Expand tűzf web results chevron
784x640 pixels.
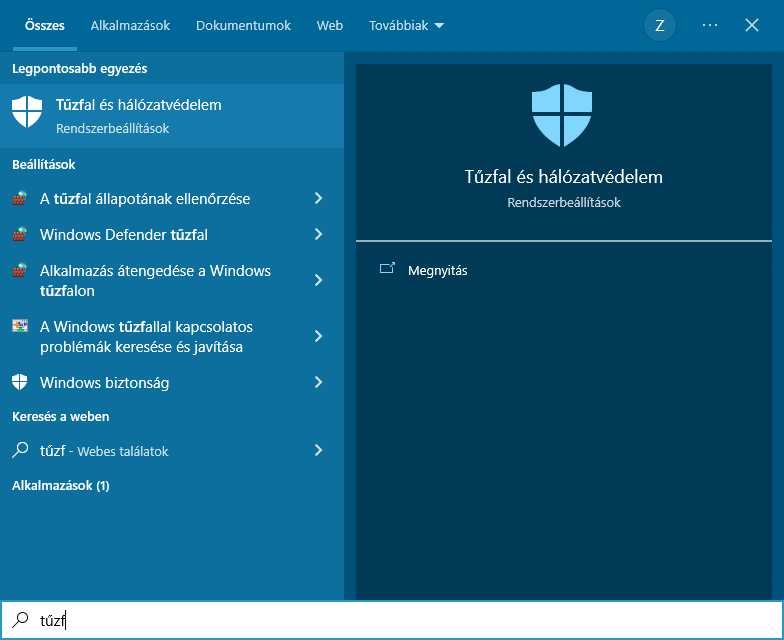(x=318, y=450)
